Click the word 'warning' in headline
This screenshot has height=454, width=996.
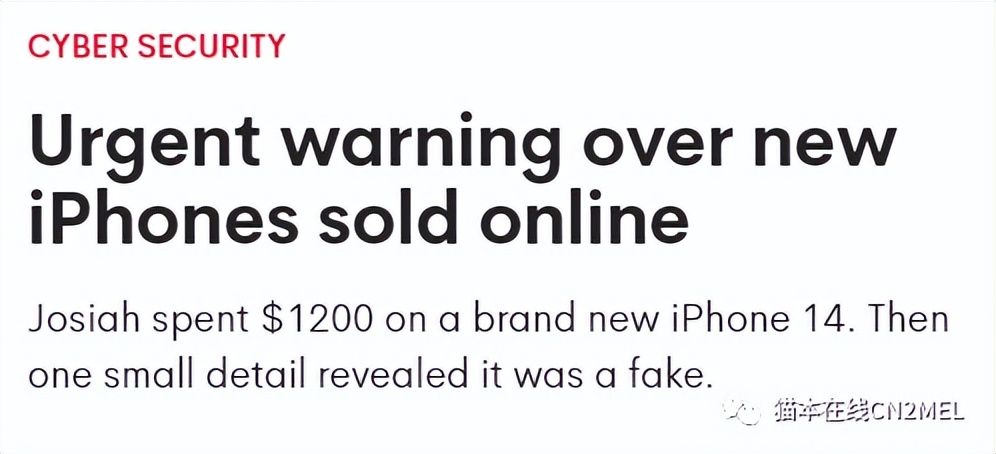pos(420,145)
